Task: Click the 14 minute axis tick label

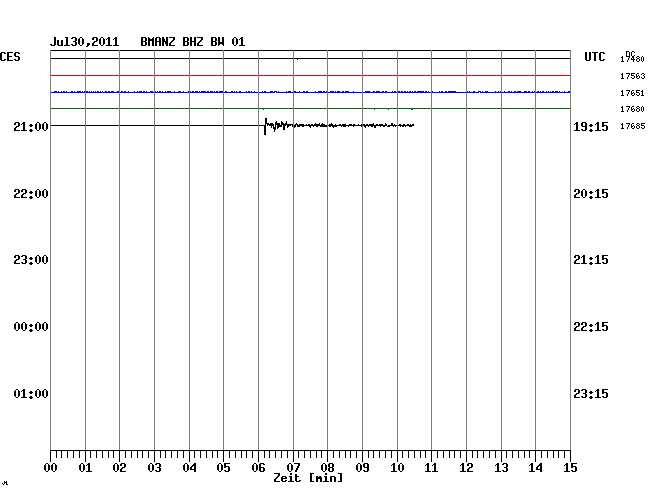Action: pyautogui.click(x=536, y=468)
